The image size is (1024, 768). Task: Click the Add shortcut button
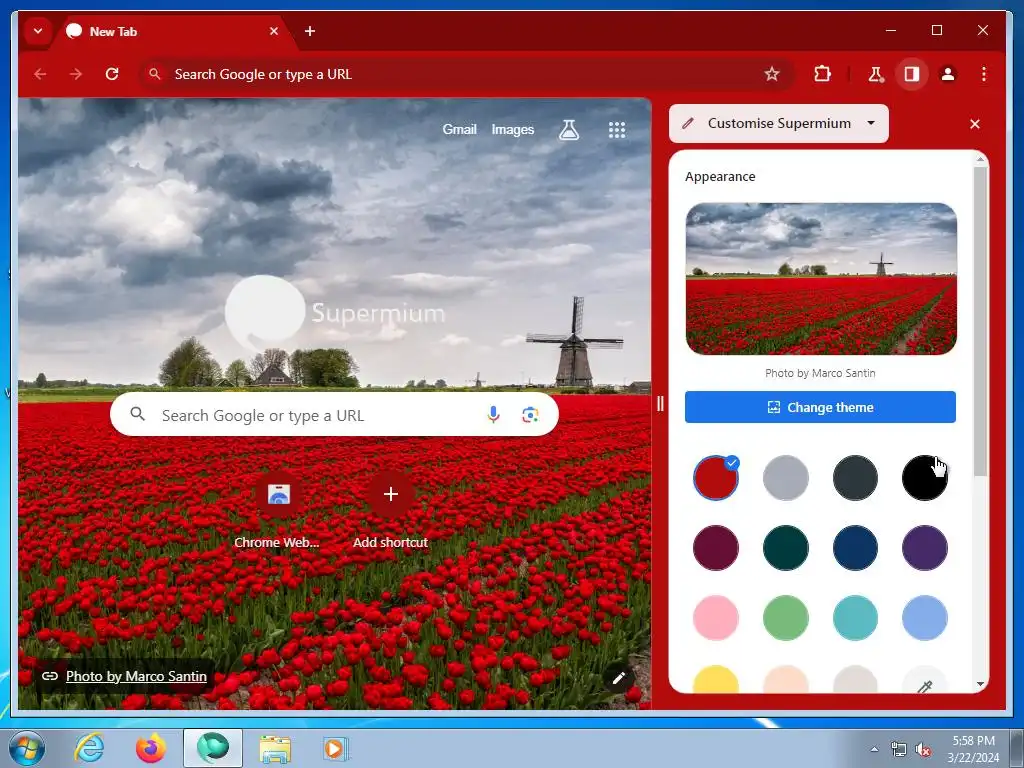coord(391,511)
